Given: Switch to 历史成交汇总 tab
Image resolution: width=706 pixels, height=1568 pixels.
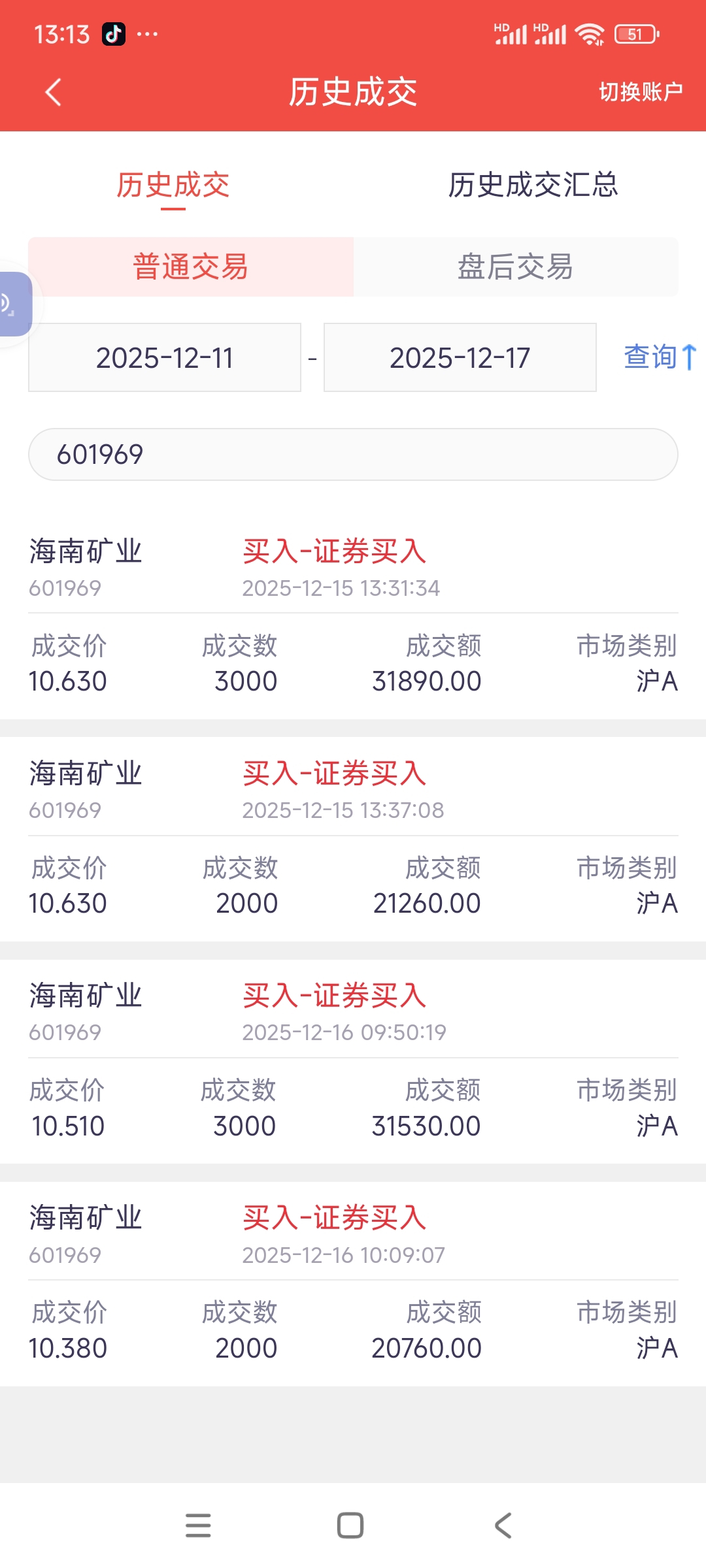Looking at the screenshot, I should [533, 185].
